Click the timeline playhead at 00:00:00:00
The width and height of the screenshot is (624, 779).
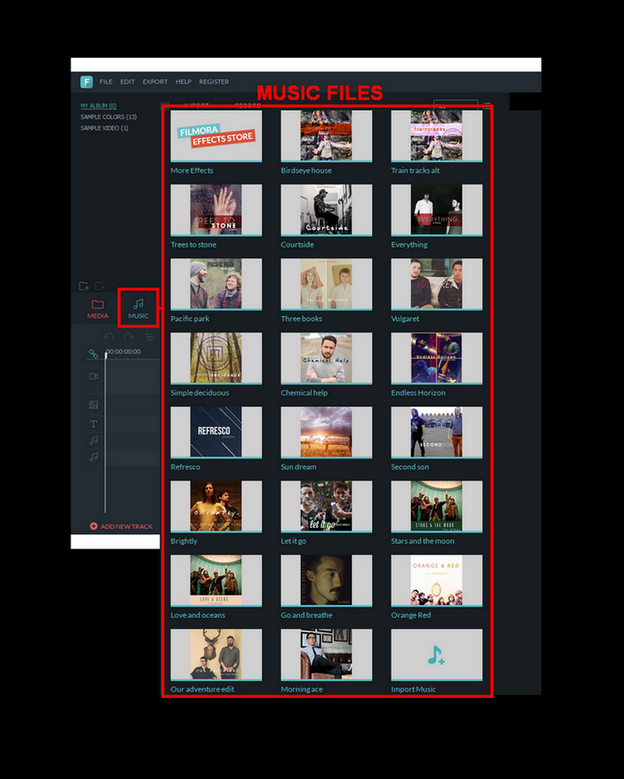pyautogui.click(x=105, y=355)
